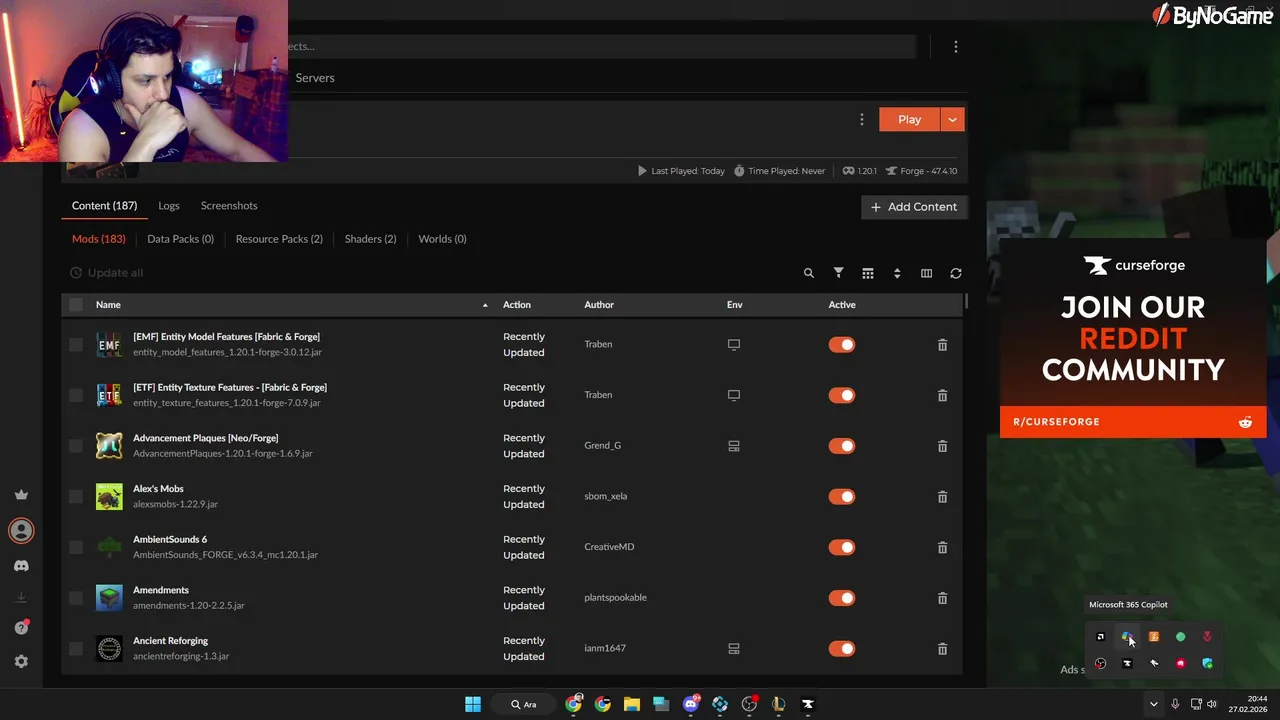The width and height of the screenshot is (1280, 720).
Task: Open the filter funnel icon
Action: [838, 273]
